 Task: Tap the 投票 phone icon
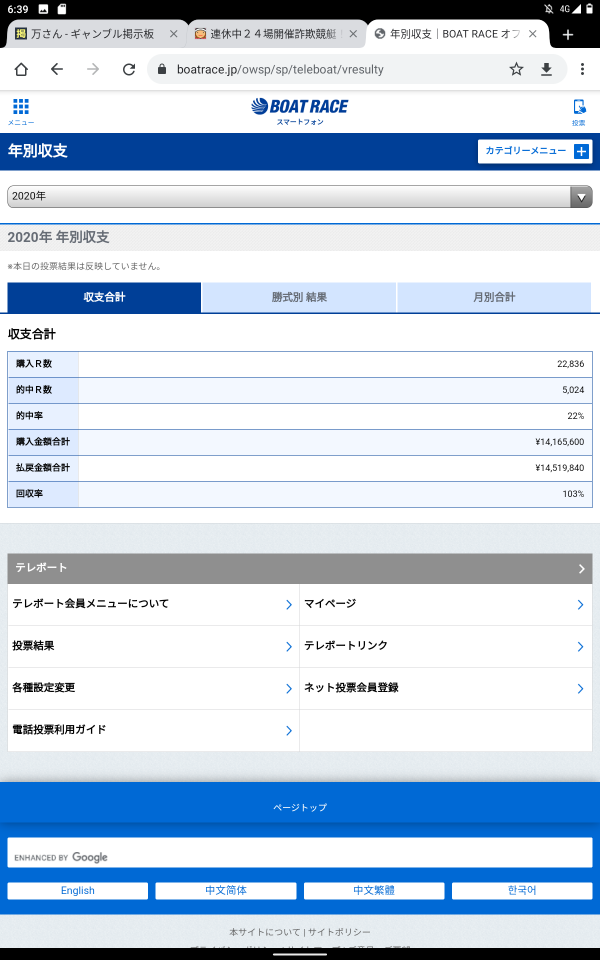point(579,112)
